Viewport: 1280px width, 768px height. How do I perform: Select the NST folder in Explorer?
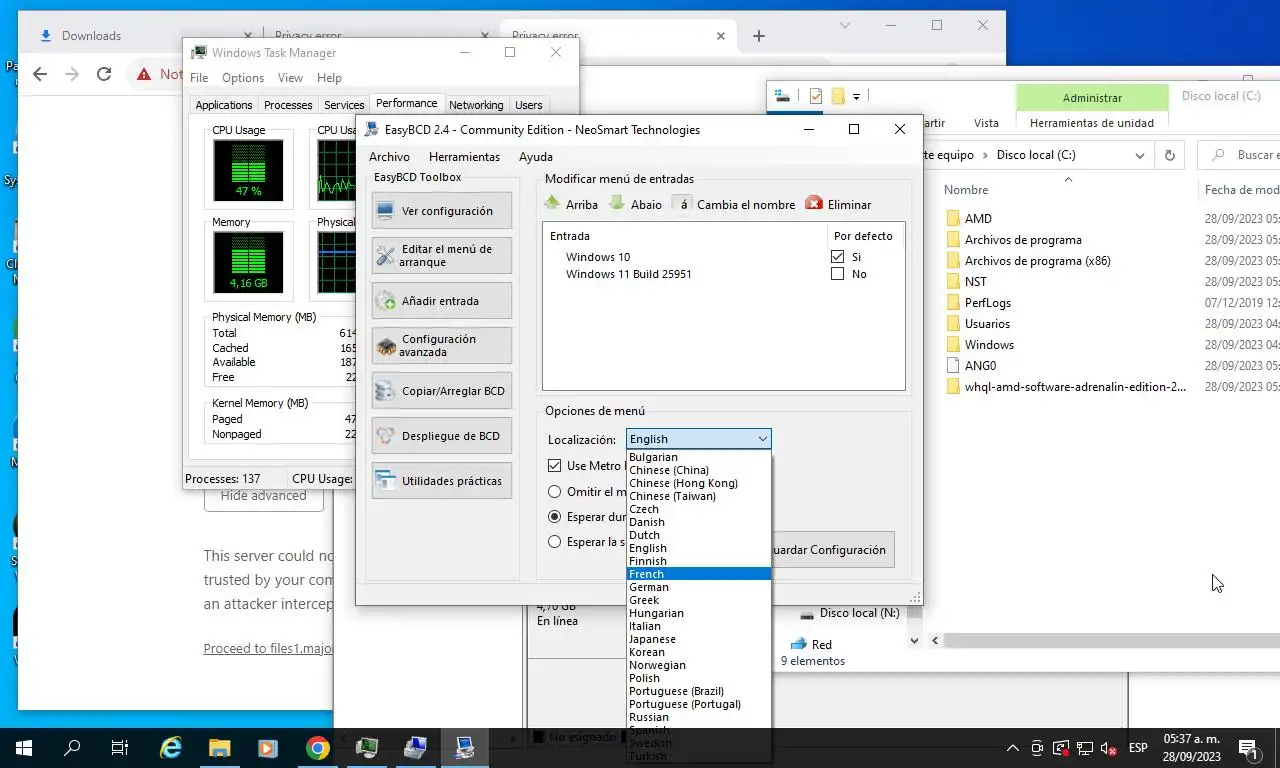click(x=976, y=282)
